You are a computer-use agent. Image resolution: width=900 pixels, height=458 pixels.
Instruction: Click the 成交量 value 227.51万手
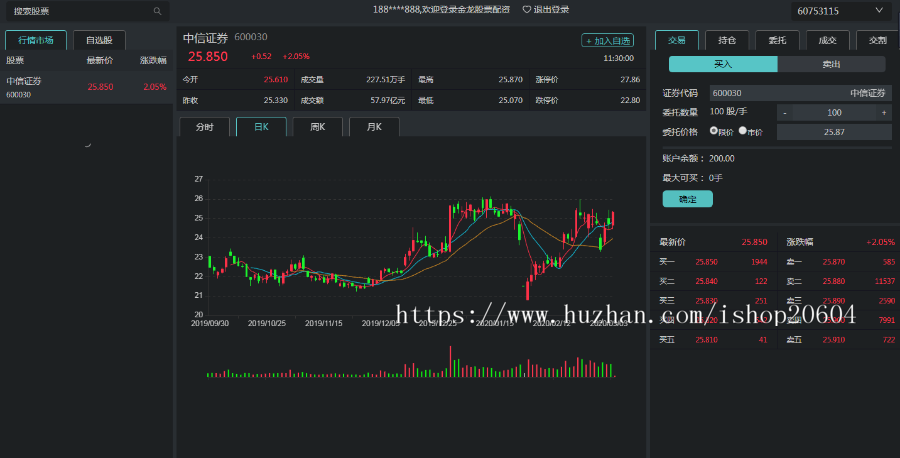tap(386, 80)
